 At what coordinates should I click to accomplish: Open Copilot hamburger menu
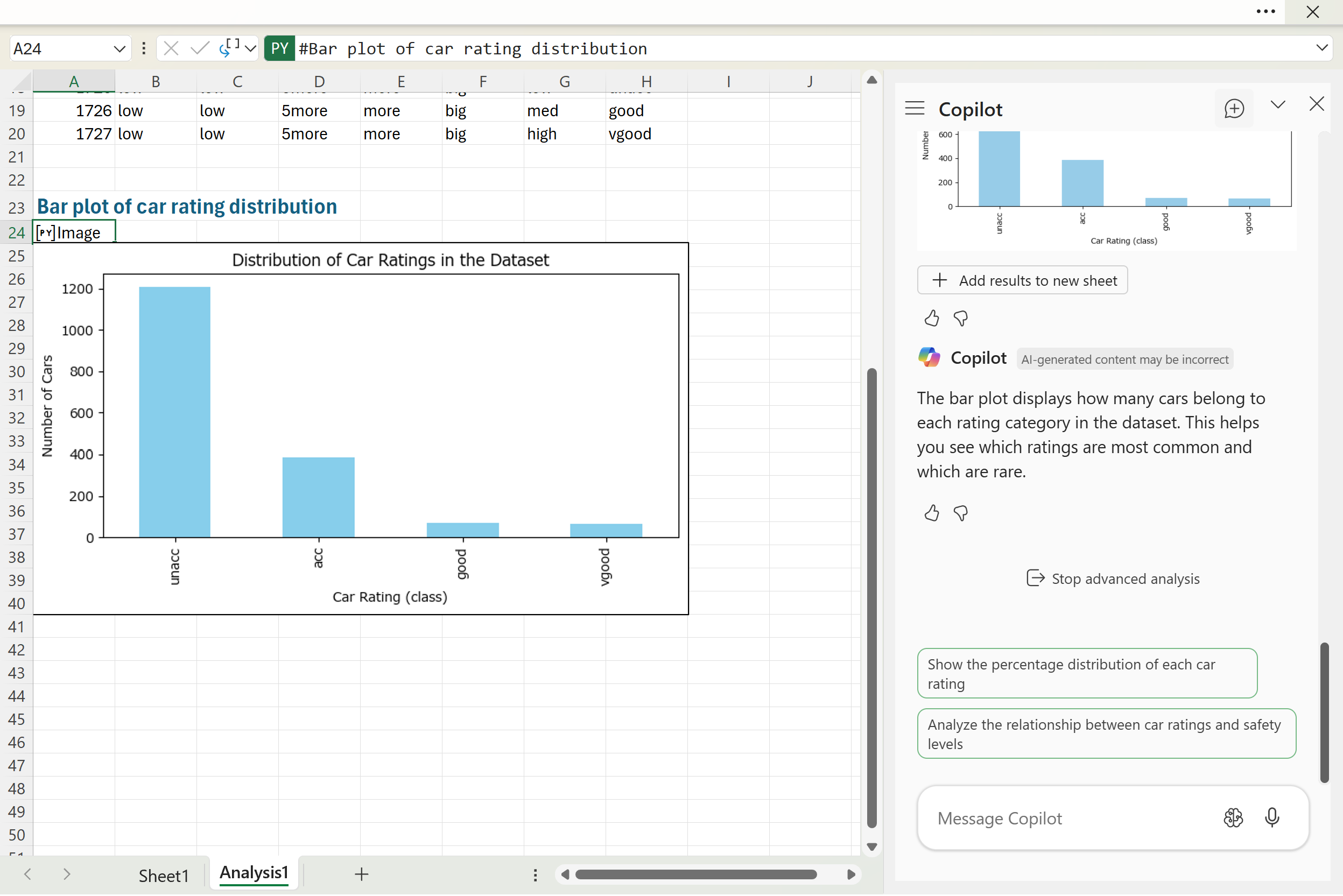point(915,109)
